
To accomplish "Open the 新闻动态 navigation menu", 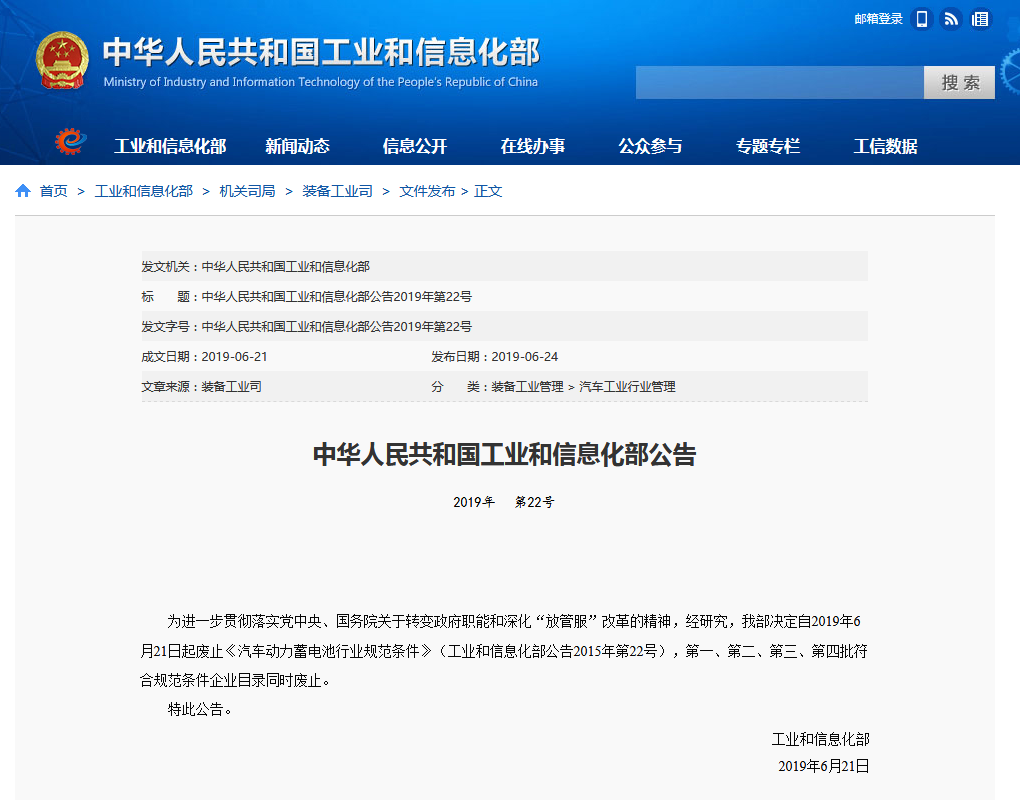I will pyautogui.click(x=297, y=146).
